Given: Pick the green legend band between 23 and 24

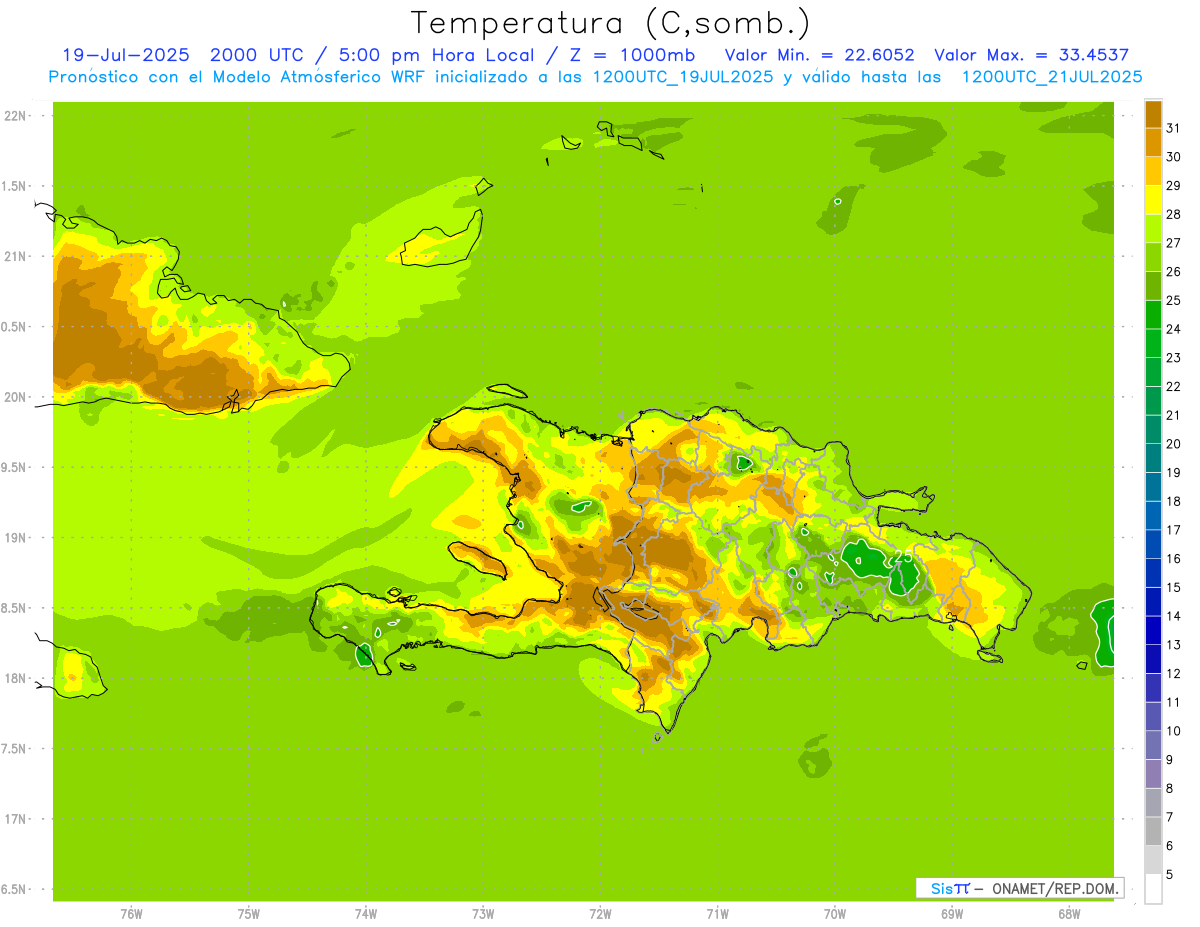Looking at the screenshot, I should click(x=1153, y=343).
